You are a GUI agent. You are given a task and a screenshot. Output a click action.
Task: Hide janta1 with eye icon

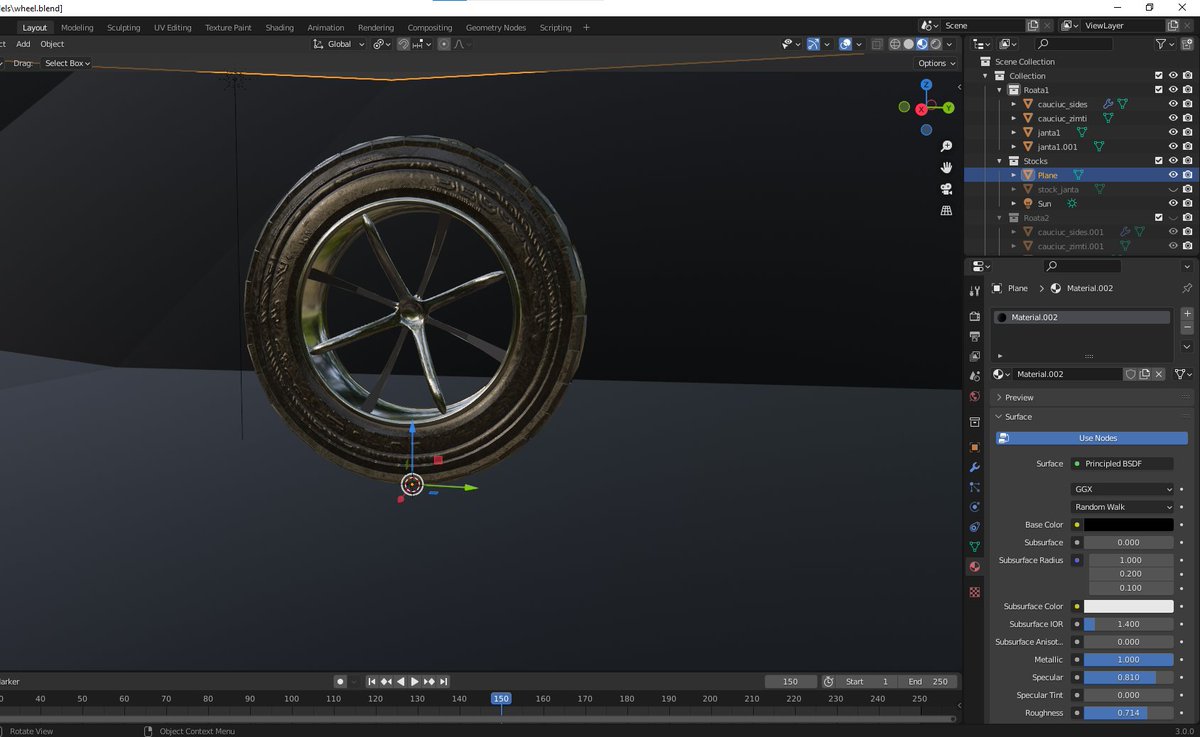(x=1173, y=132)
